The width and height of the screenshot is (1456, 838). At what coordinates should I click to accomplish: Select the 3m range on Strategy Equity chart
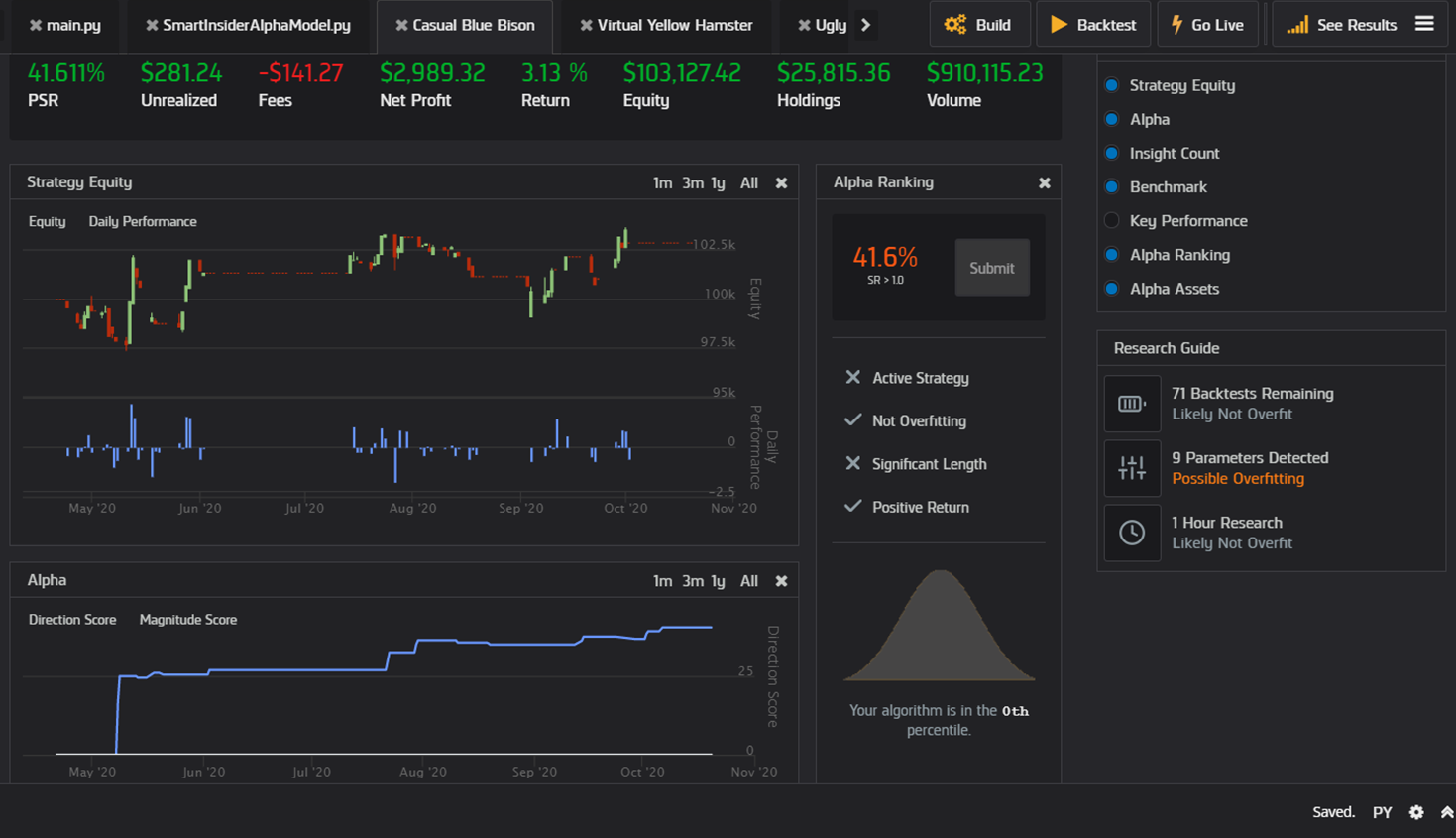click(694, 182)
